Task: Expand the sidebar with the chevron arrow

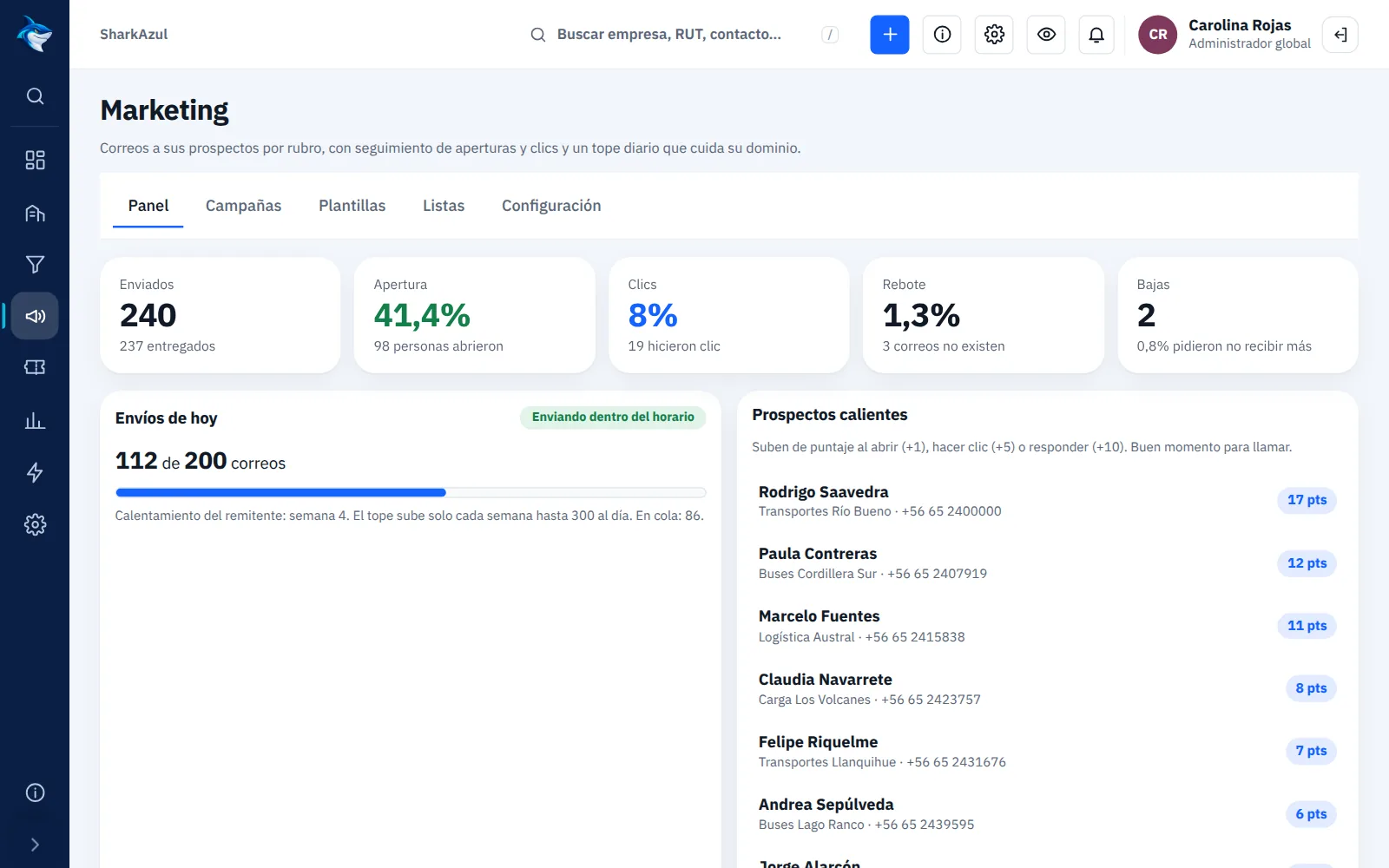Action: [x=35, y=845]
